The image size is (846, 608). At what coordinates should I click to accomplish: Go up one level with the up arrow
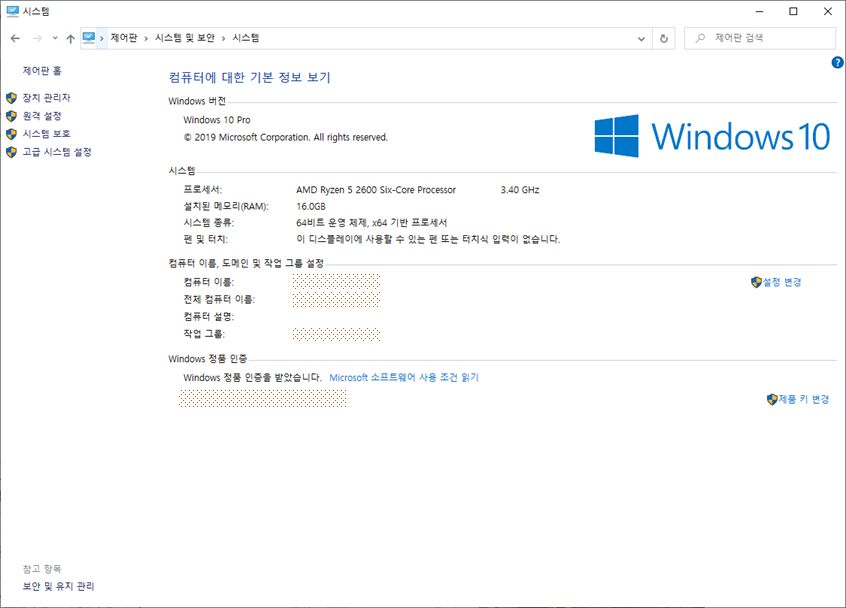71,38
